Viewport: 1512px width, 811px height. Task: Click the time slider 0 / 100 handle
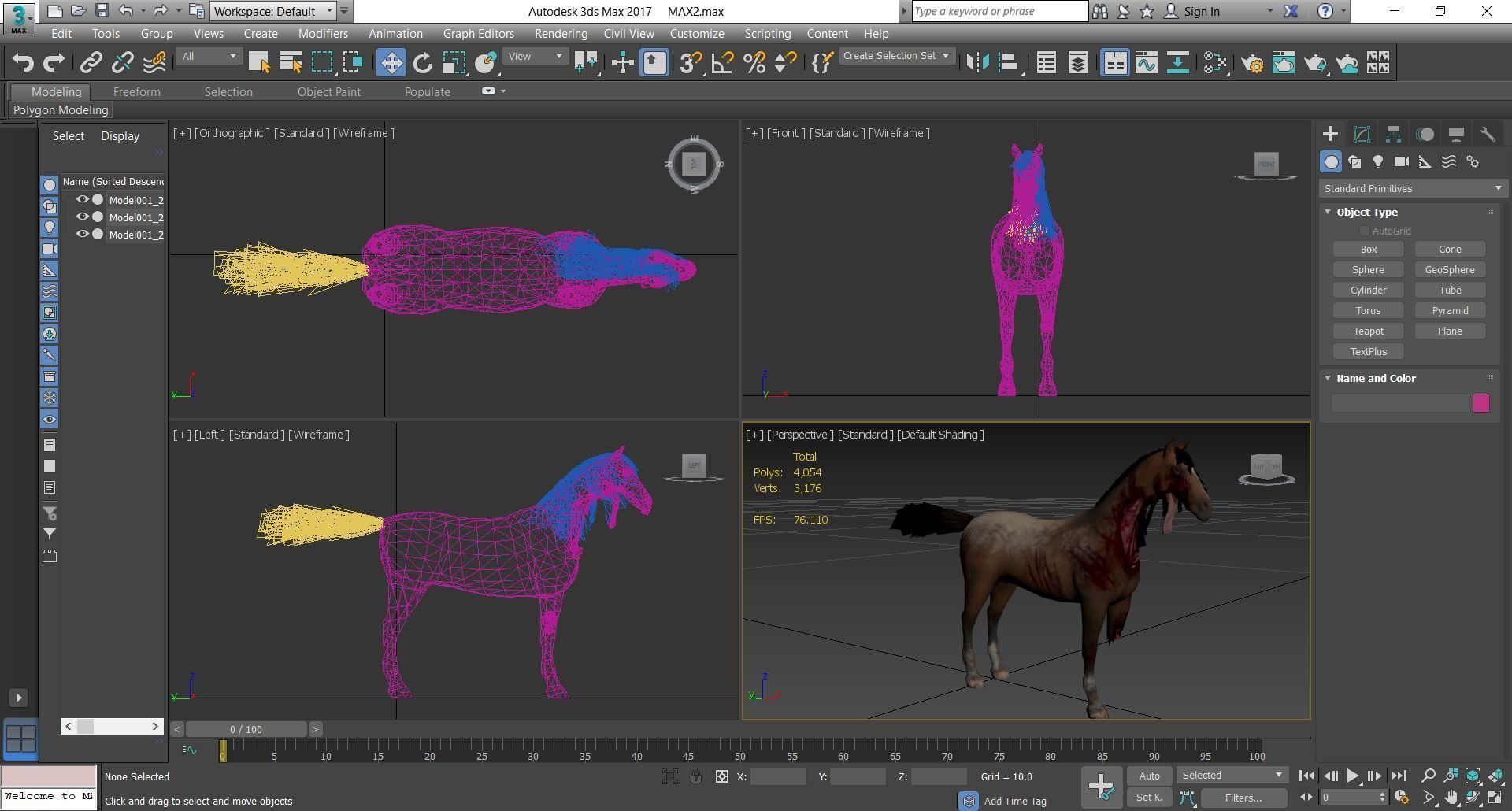point(246,729)
